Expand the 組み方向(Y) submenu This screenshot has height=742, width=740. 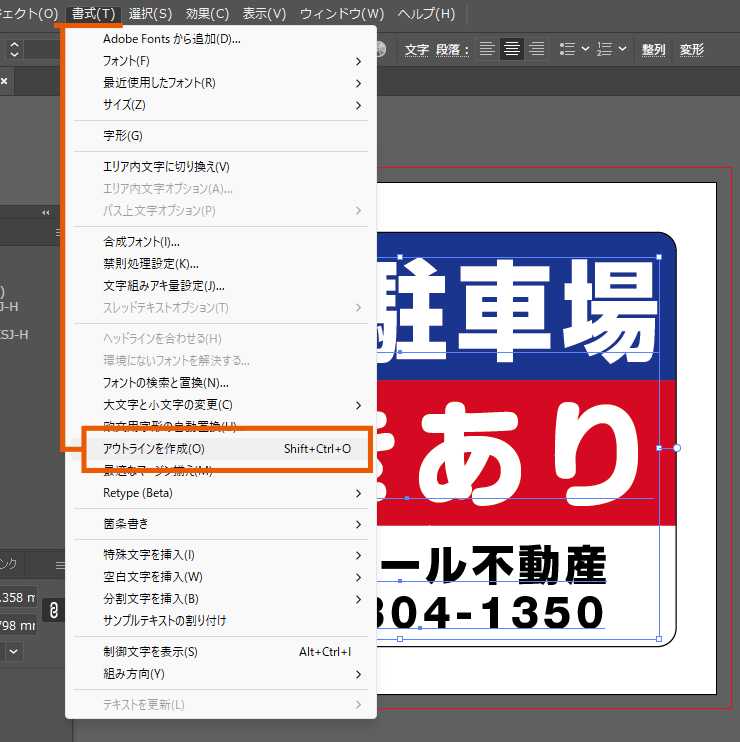220,674
